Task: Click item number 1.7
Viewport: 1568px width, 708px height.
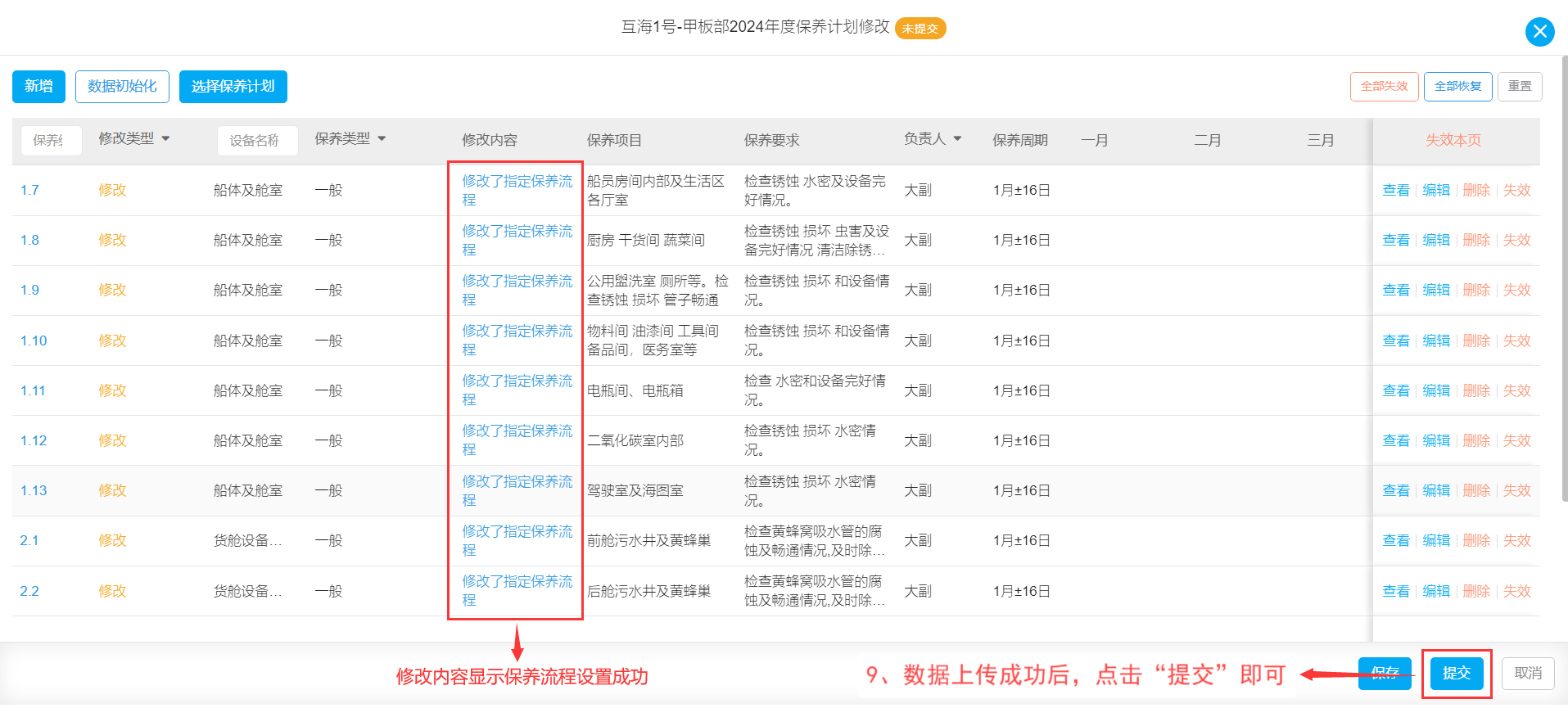Action: [x=29, y=190]
